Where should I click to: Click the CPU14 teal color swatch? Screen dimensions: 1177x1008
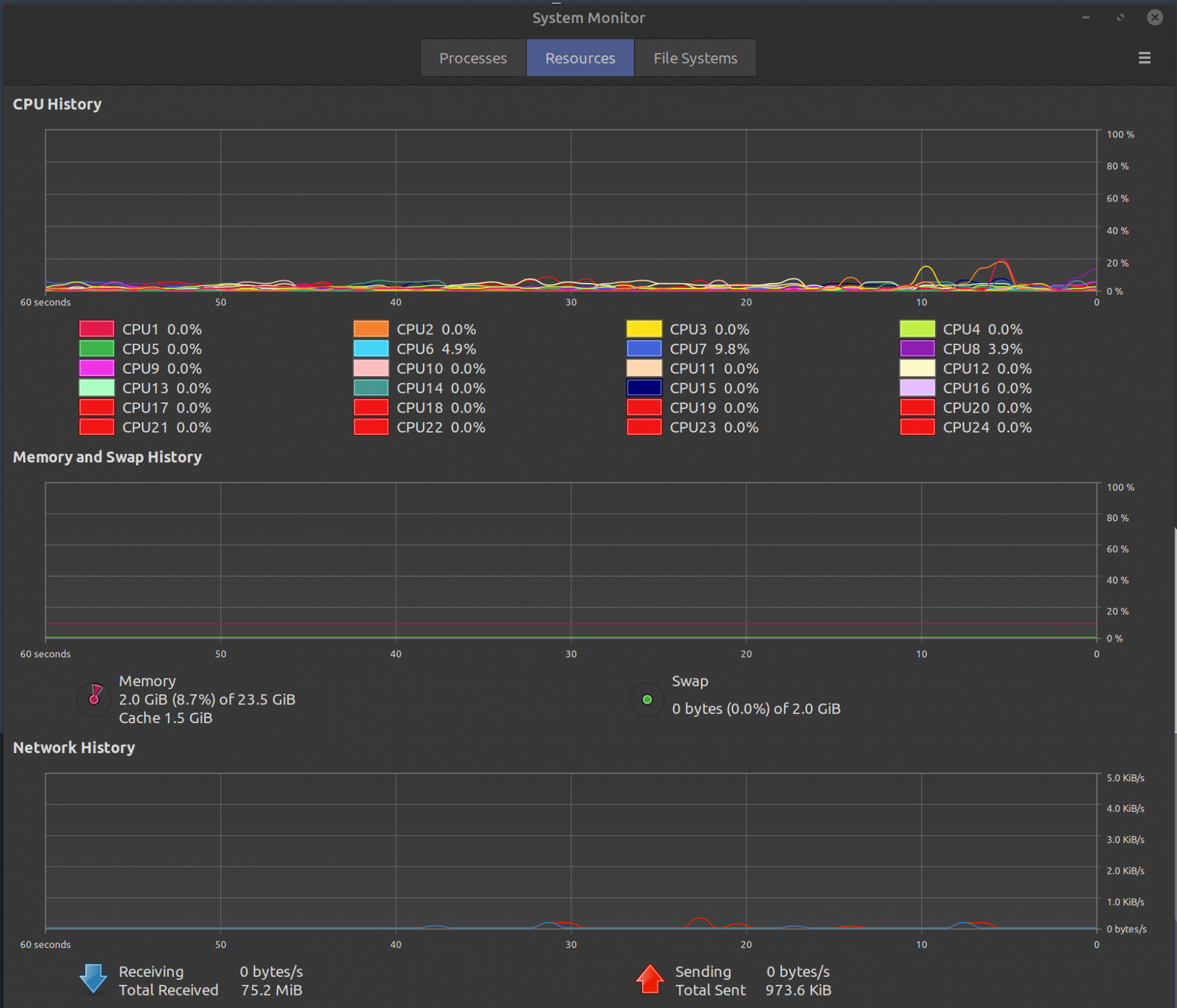pos(371,388)
